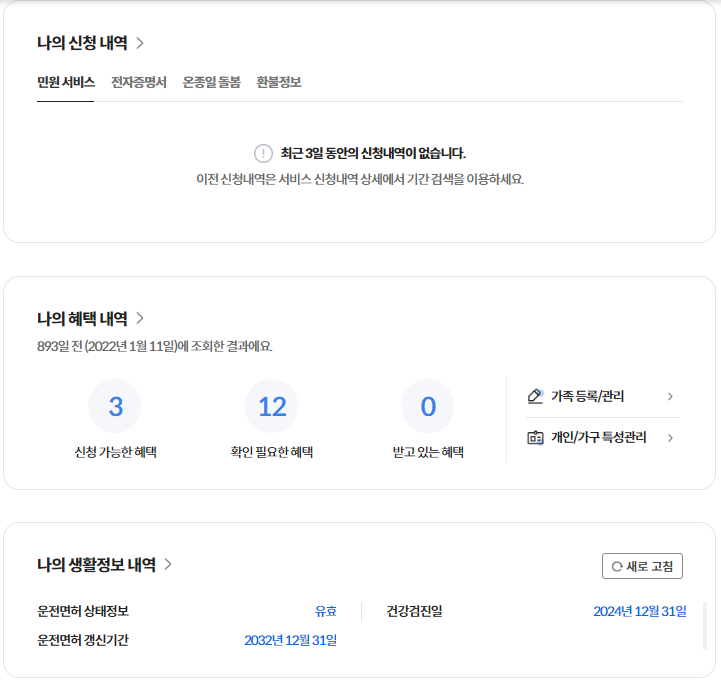Click the chevron beside 개인/가구 특성관리
721x680 pixels.
coord(670,438)
